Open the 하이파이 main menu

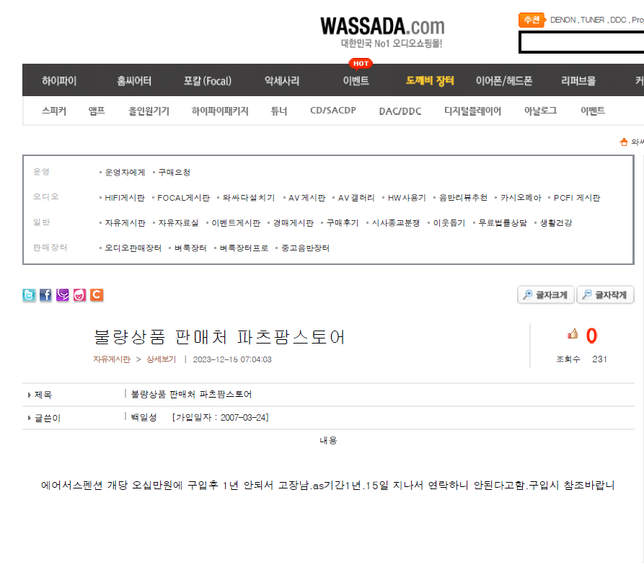pyautogui.click(x=59, y=81)
